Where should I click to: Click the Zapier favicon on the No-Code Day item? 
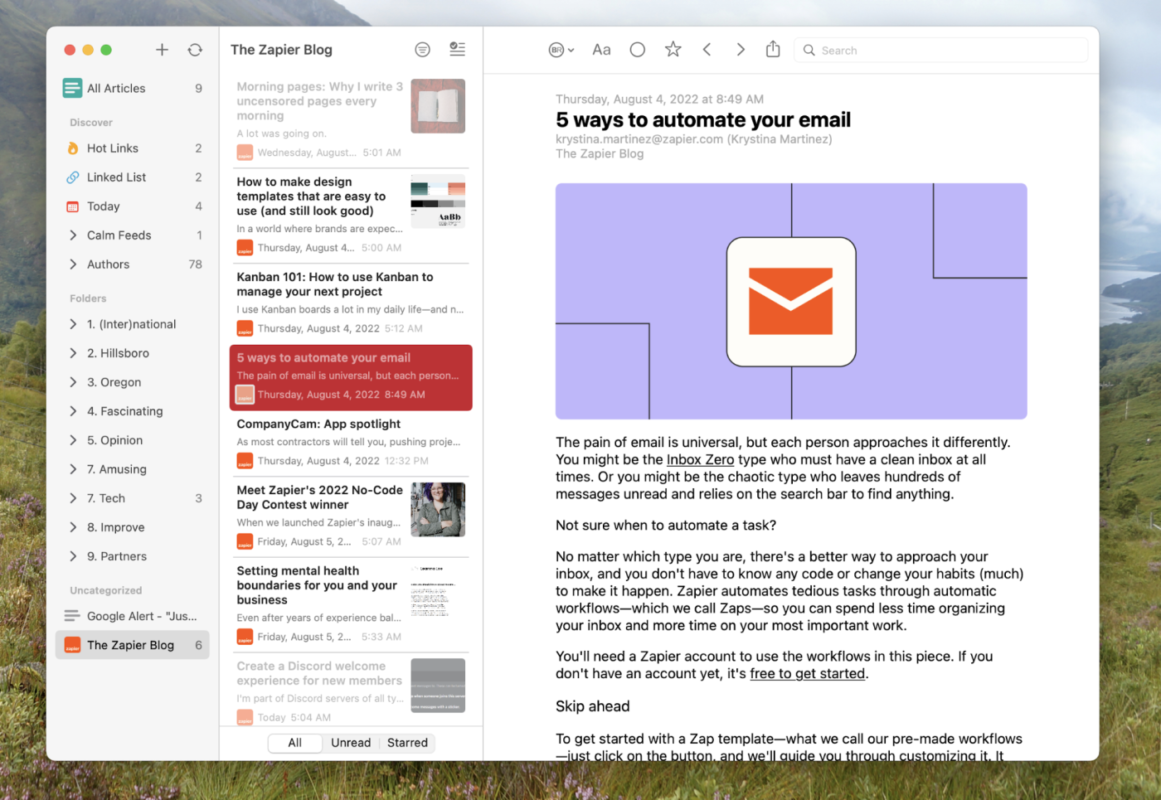click(244, 541)
